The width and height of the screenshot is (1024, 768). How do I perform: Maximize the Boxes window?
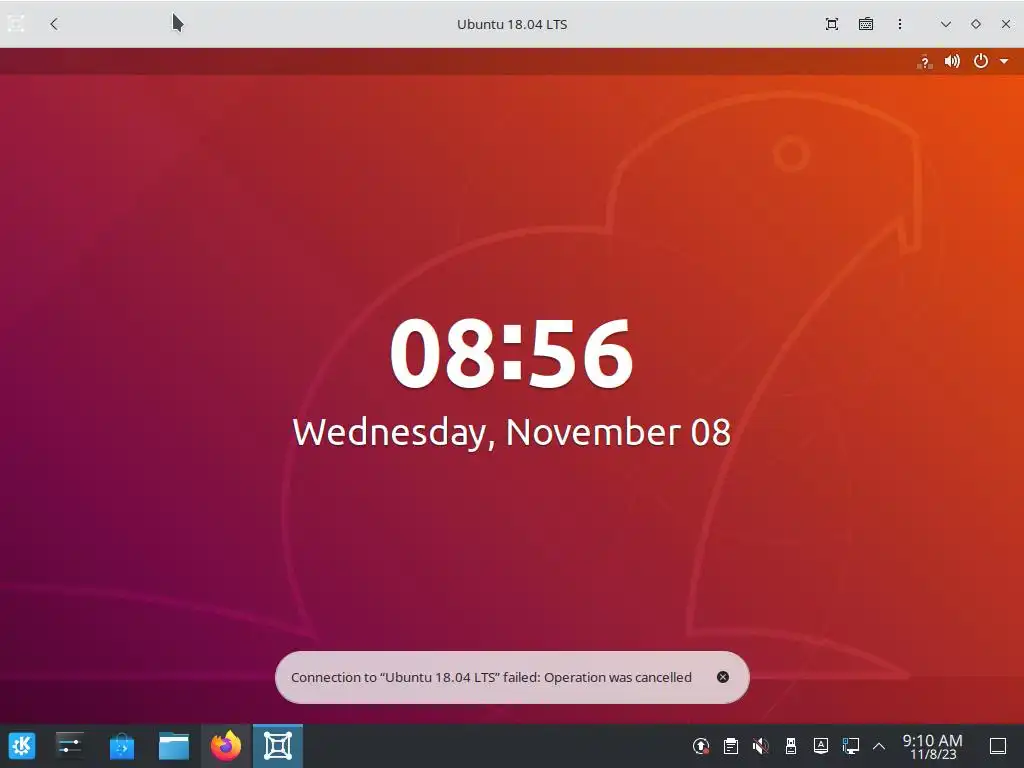tap(976, 24)
